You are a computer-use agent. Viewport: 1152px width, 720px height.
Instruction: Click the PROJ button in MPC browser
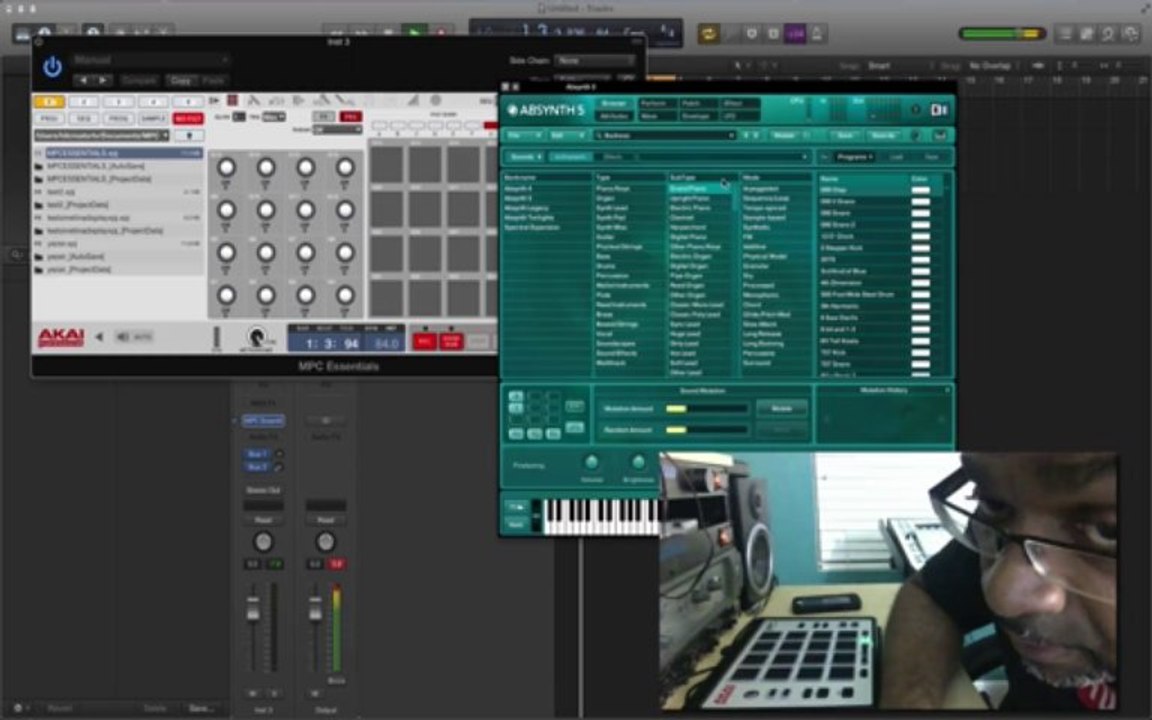point(49,118)
